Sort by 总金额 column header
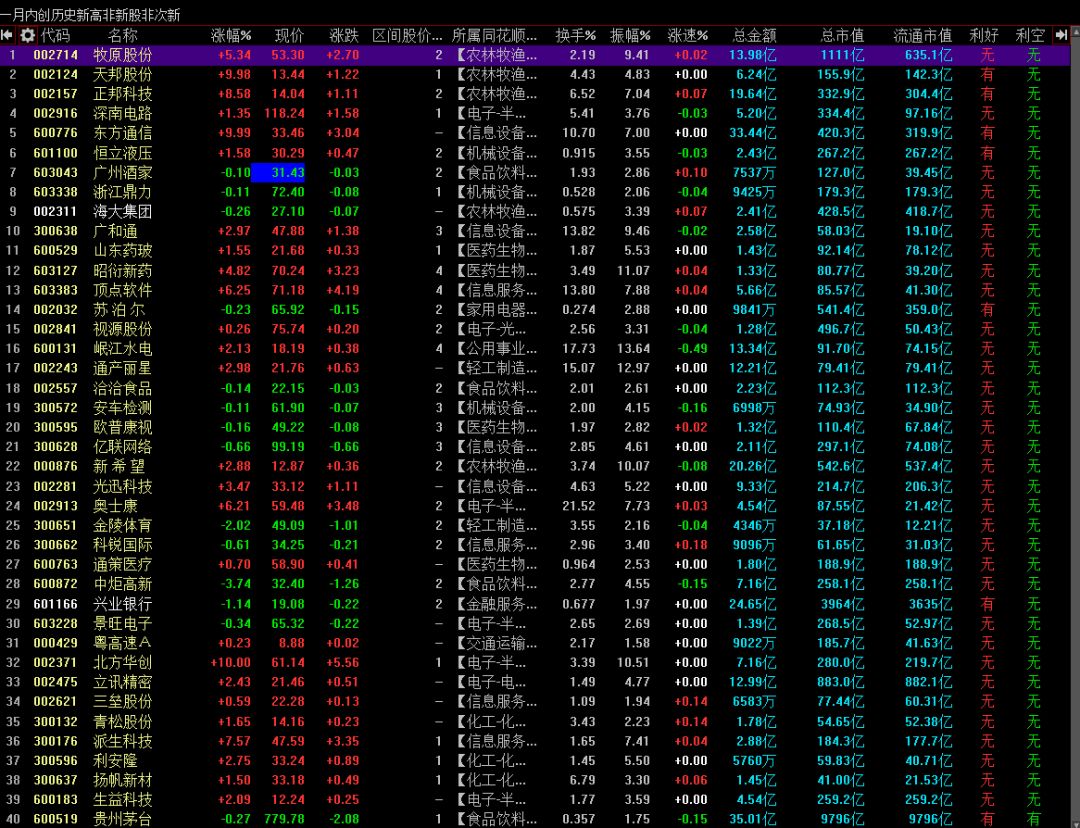The image size is (1080, 828). tap(755, 34)
